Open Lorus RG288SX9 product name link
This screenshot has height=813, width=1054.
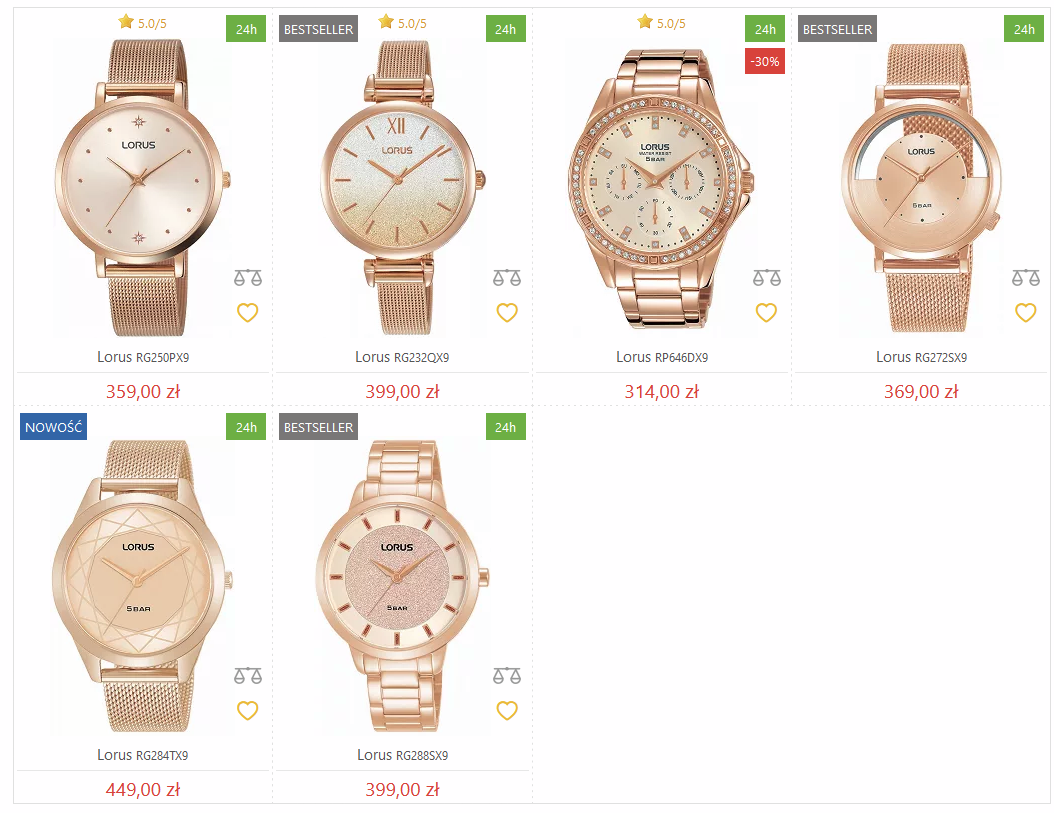point(402,755)
